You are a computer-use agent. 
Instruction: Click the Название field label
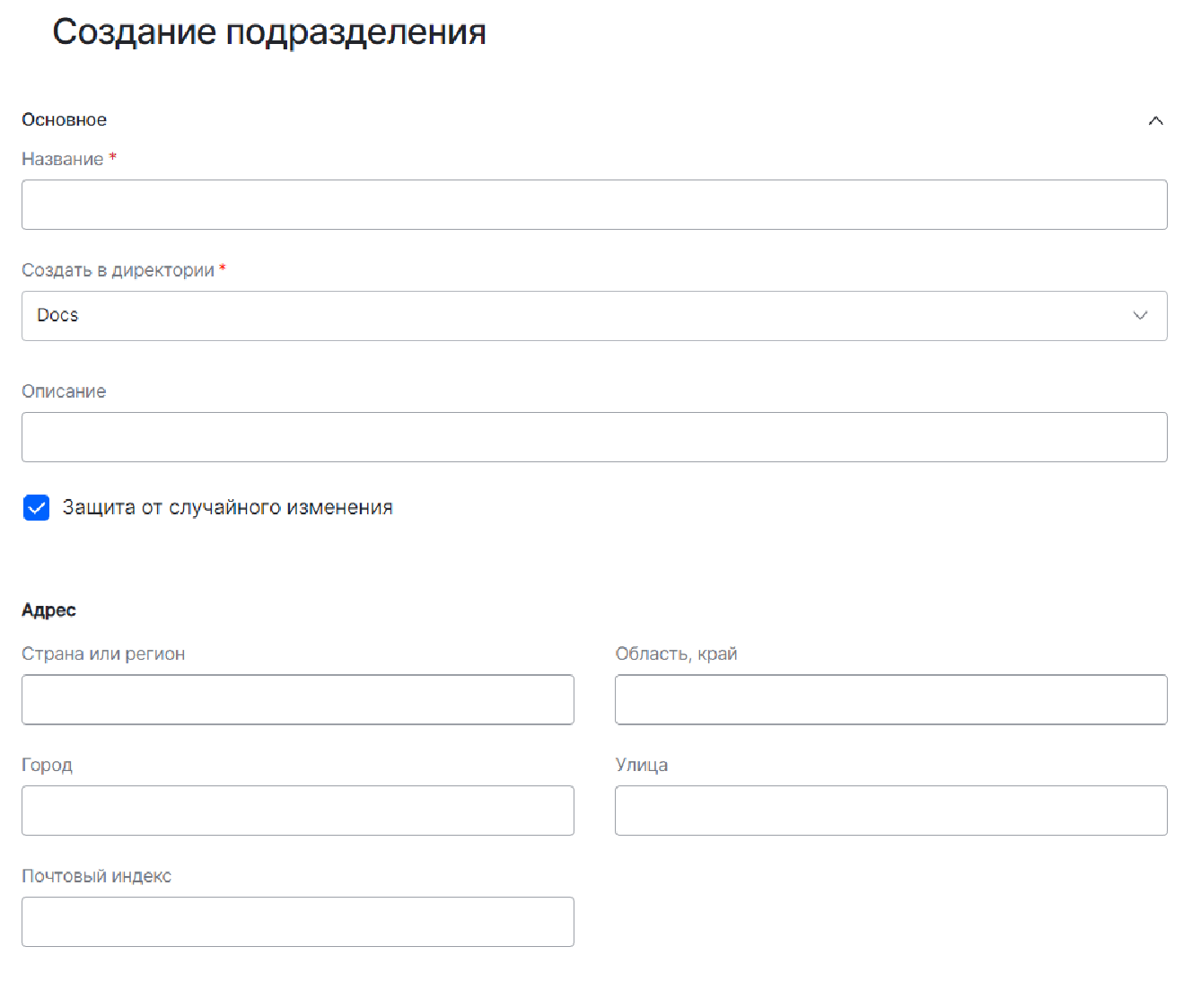coord(62,159)
